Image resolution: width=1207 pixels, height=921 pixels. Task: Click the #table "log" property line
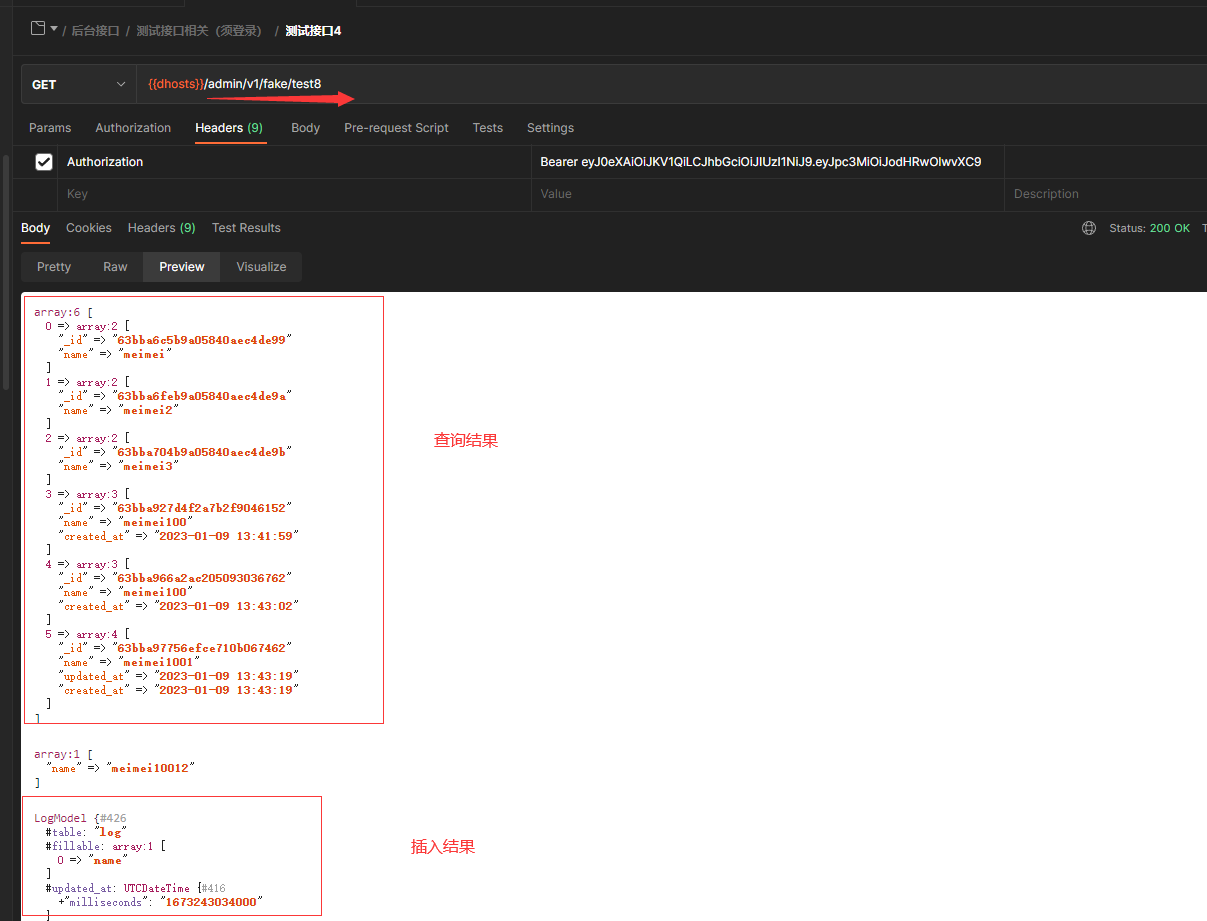(x=86, y=832)
